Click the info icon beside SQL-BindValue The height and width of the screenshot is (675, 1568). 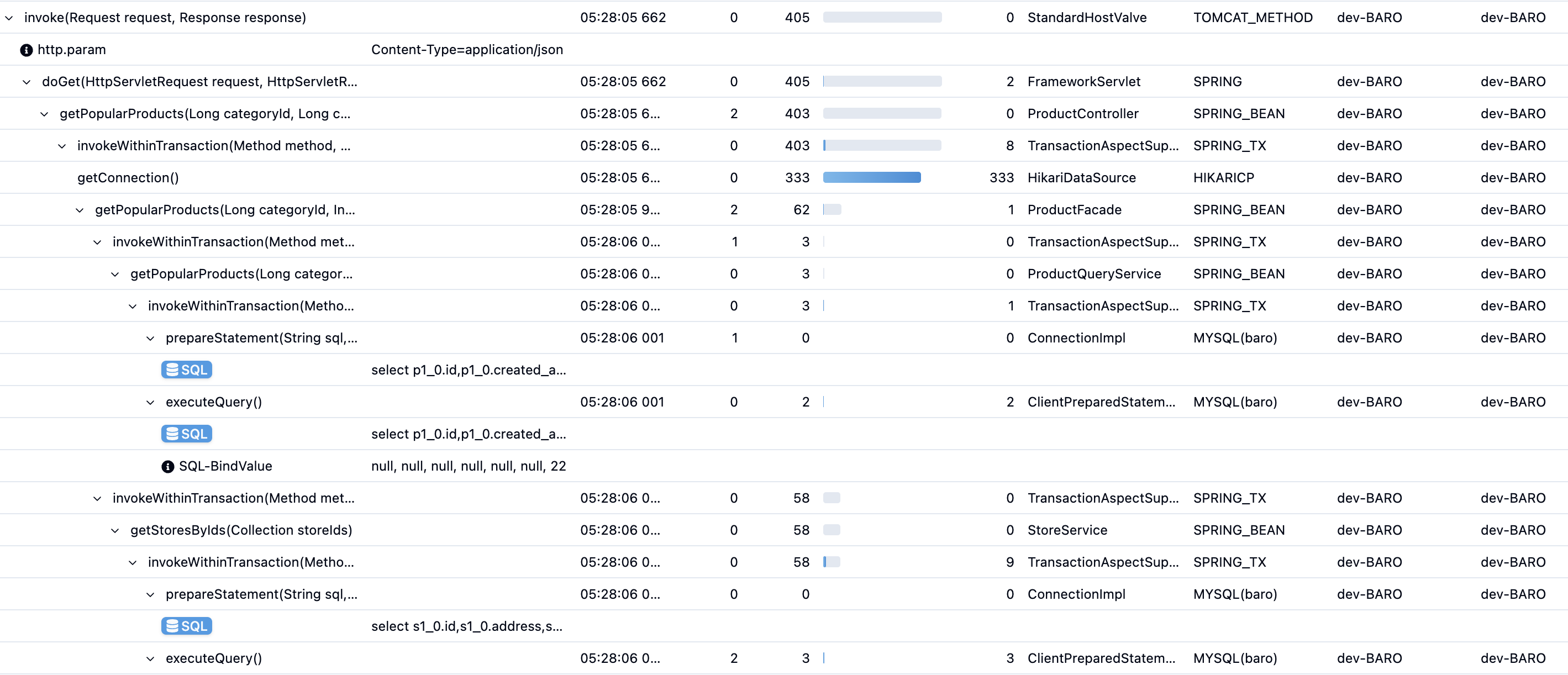click(167, 466)
